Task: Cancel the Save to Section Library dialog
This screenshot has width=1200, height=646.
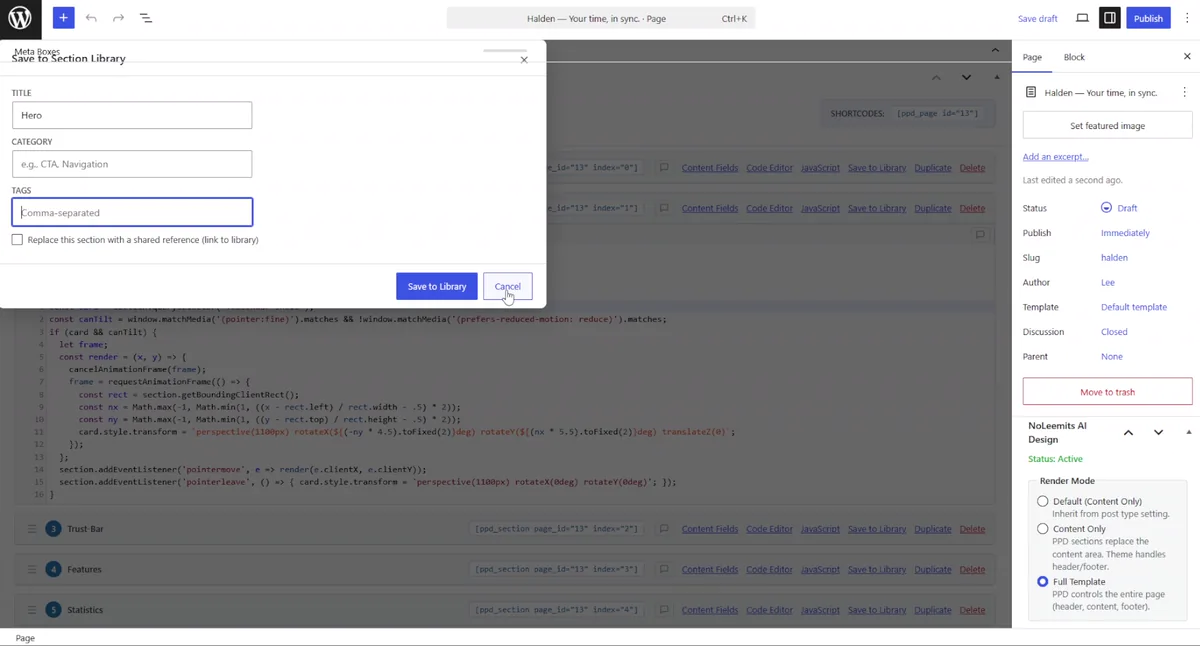Action: 508,286
